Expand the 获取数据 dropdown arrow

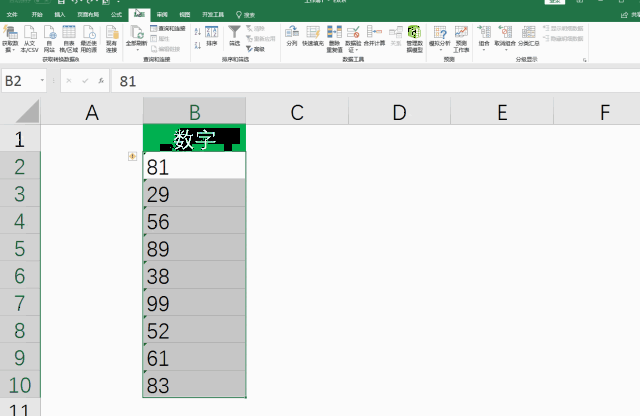click(x=13, y=50)
